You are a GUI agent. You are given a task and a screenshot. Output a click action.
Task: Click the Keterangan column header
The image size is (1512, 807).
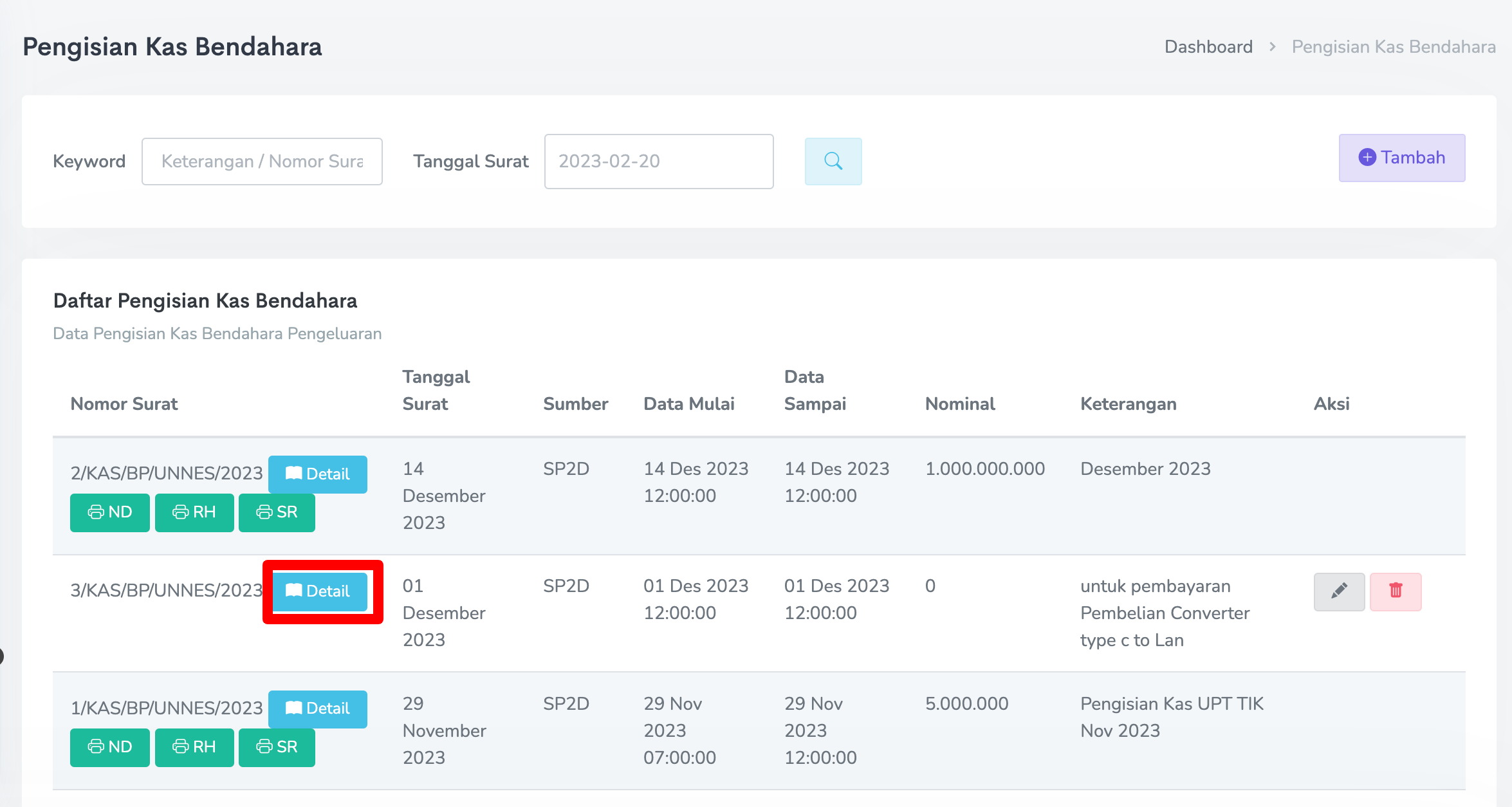(x=1128, y=404)
